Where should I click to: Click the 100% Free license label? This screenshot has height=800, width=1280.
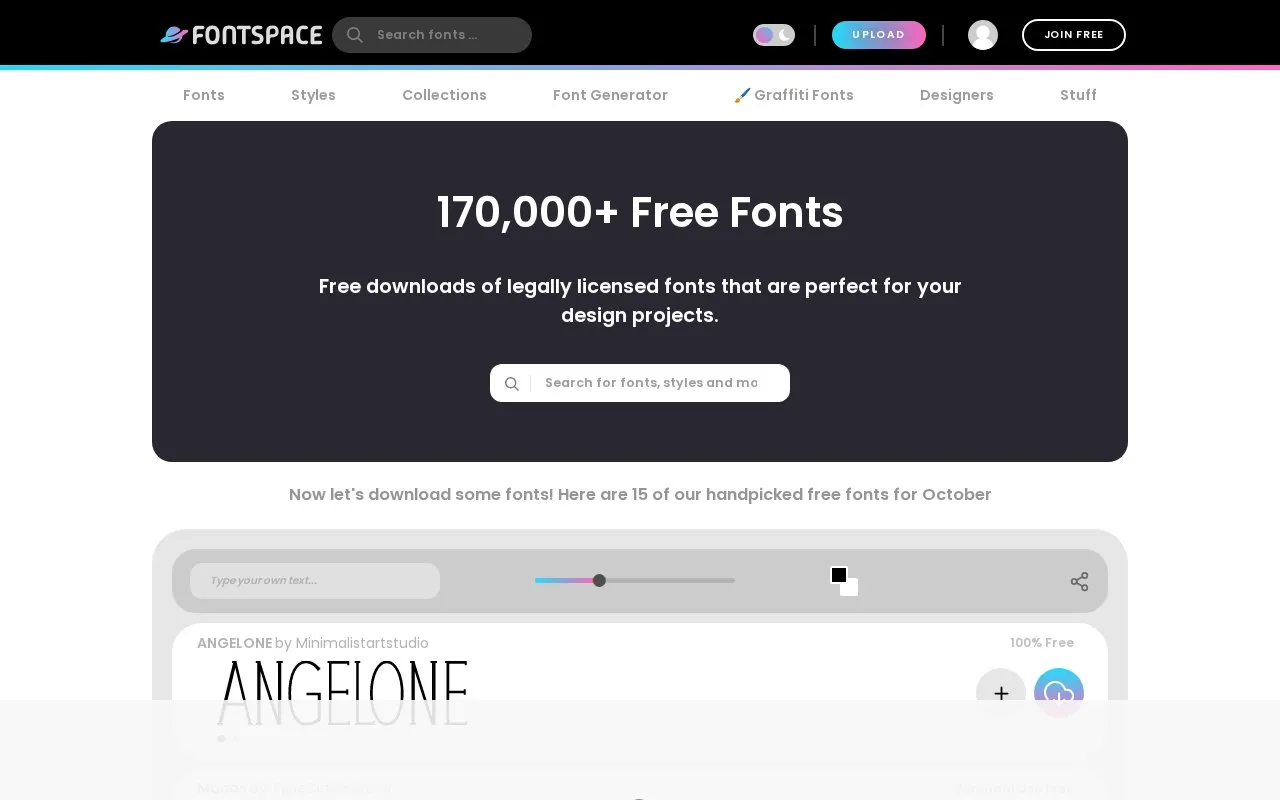(1042, 643)
